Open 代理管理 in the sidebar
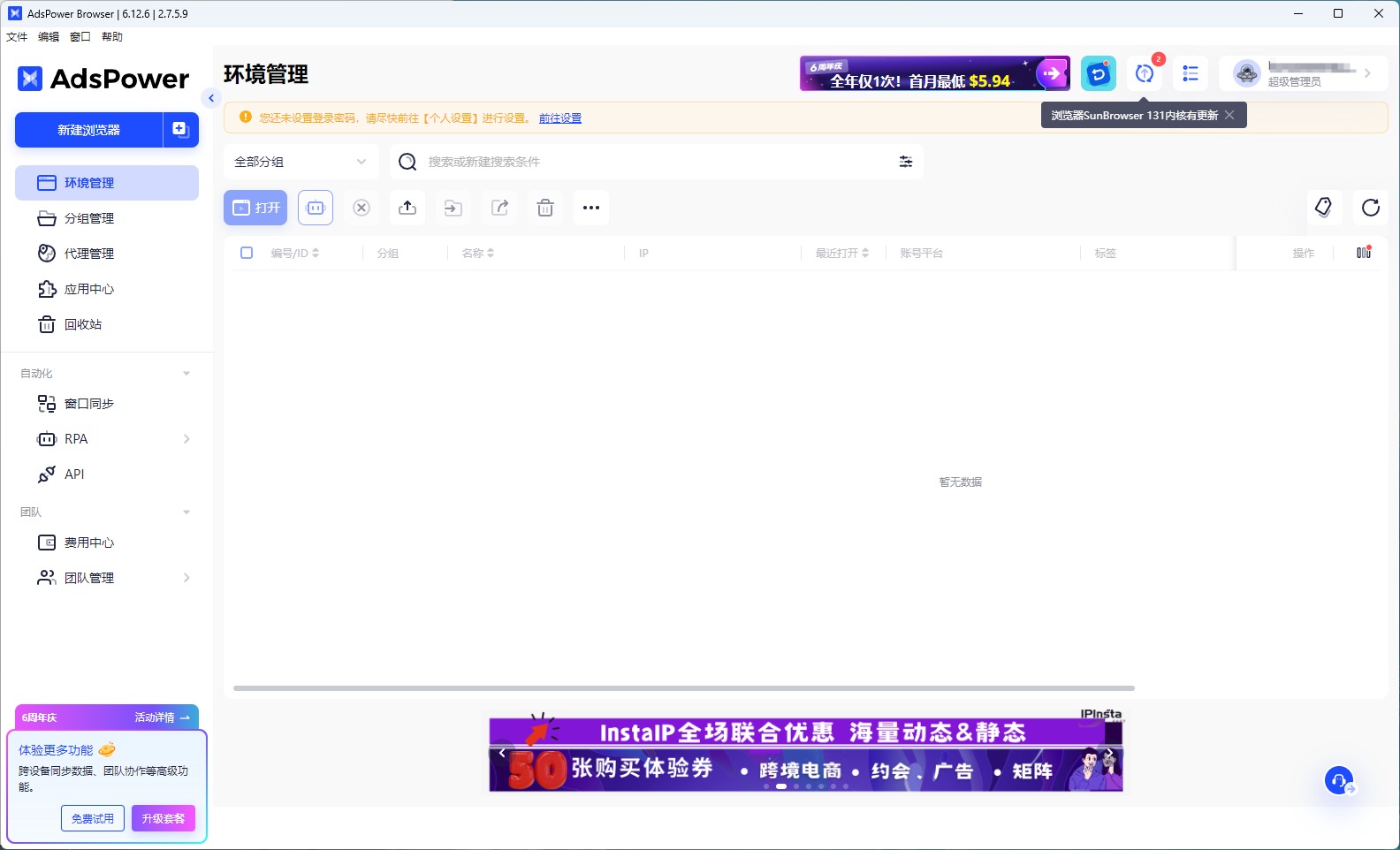The image size is (1400, 850). click(107, 254)
